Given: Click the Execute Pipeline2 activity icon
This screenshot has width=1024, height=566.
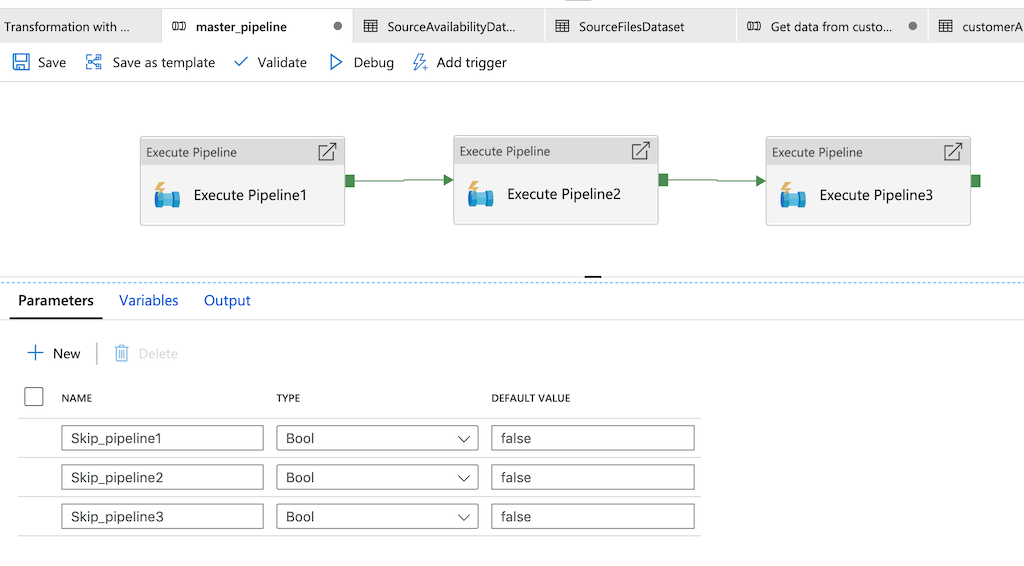Looking at the screenshot, I should [x=480, y=194].
